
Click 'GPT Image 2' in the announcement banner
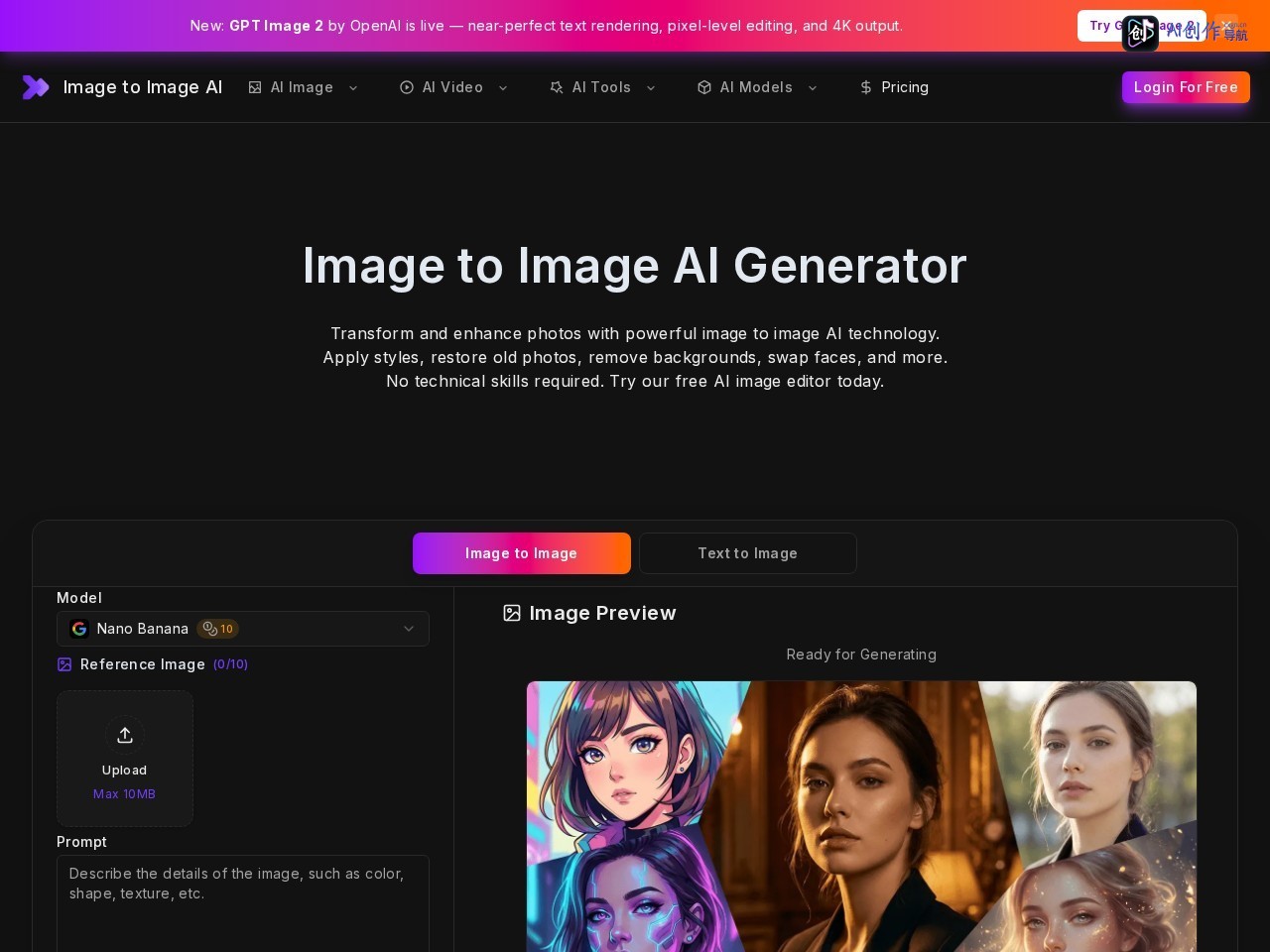coord(276,26)
